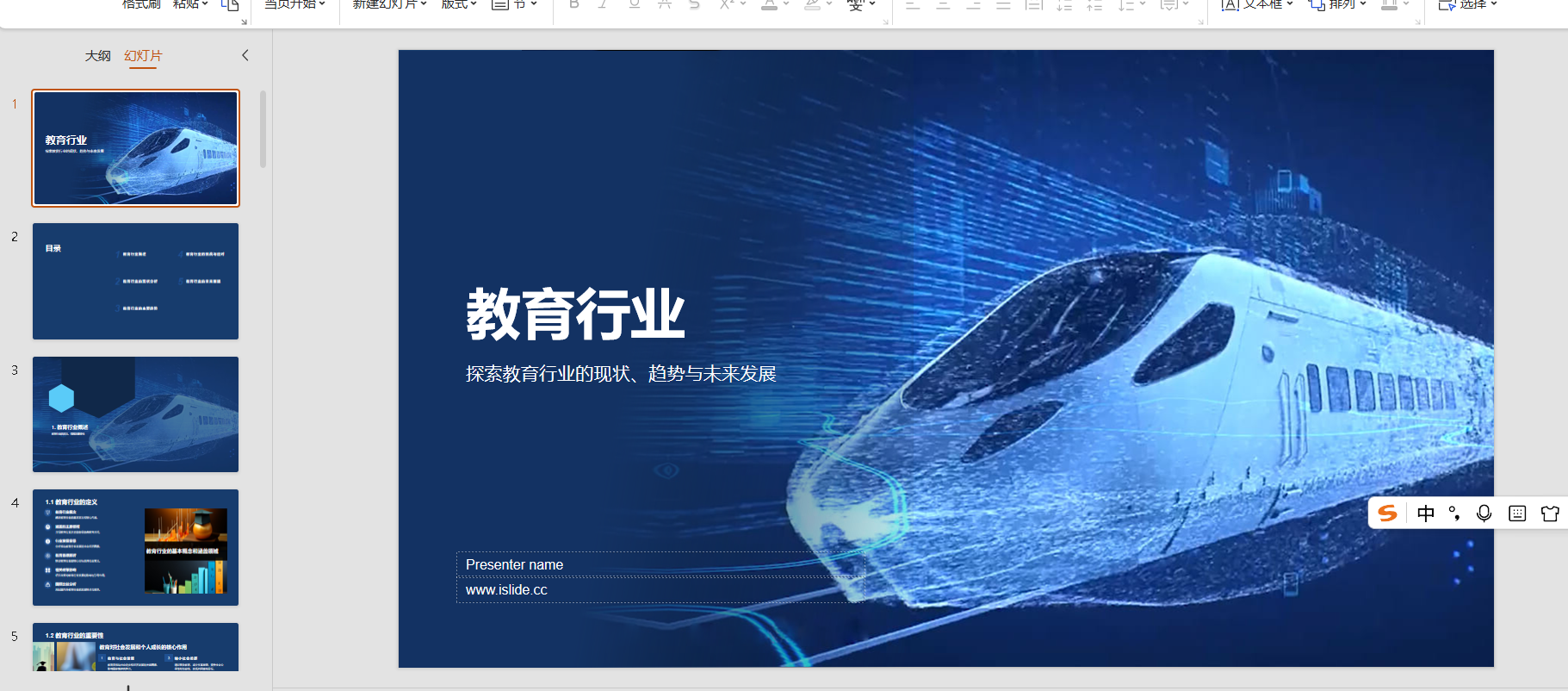Click the Sogou input method logo

[x=1387, y=514]
